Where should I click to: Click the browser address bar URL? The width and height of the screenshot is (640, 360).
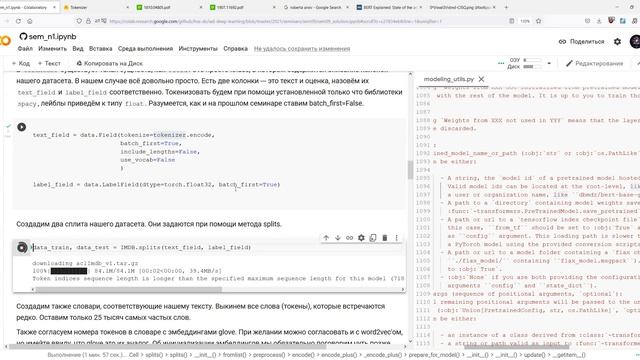276,21
